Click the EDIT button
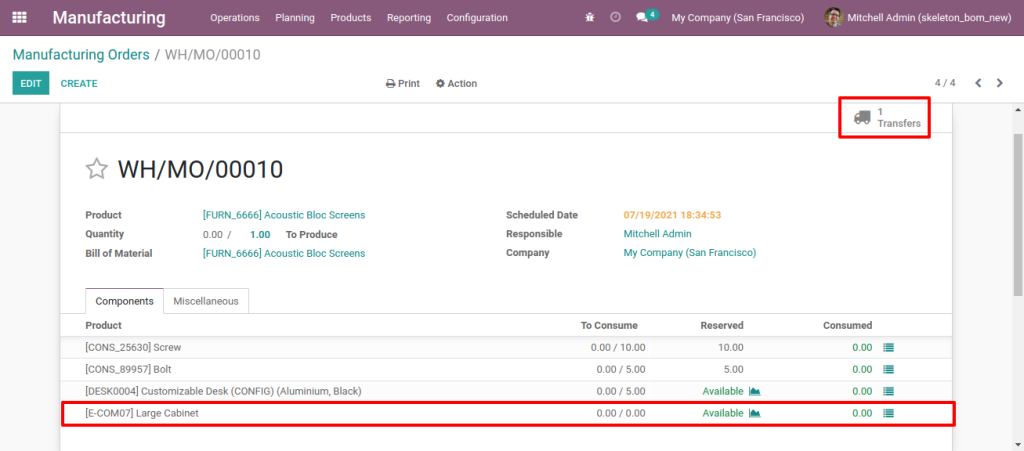The image size is (1024, 451). point(30,84)
